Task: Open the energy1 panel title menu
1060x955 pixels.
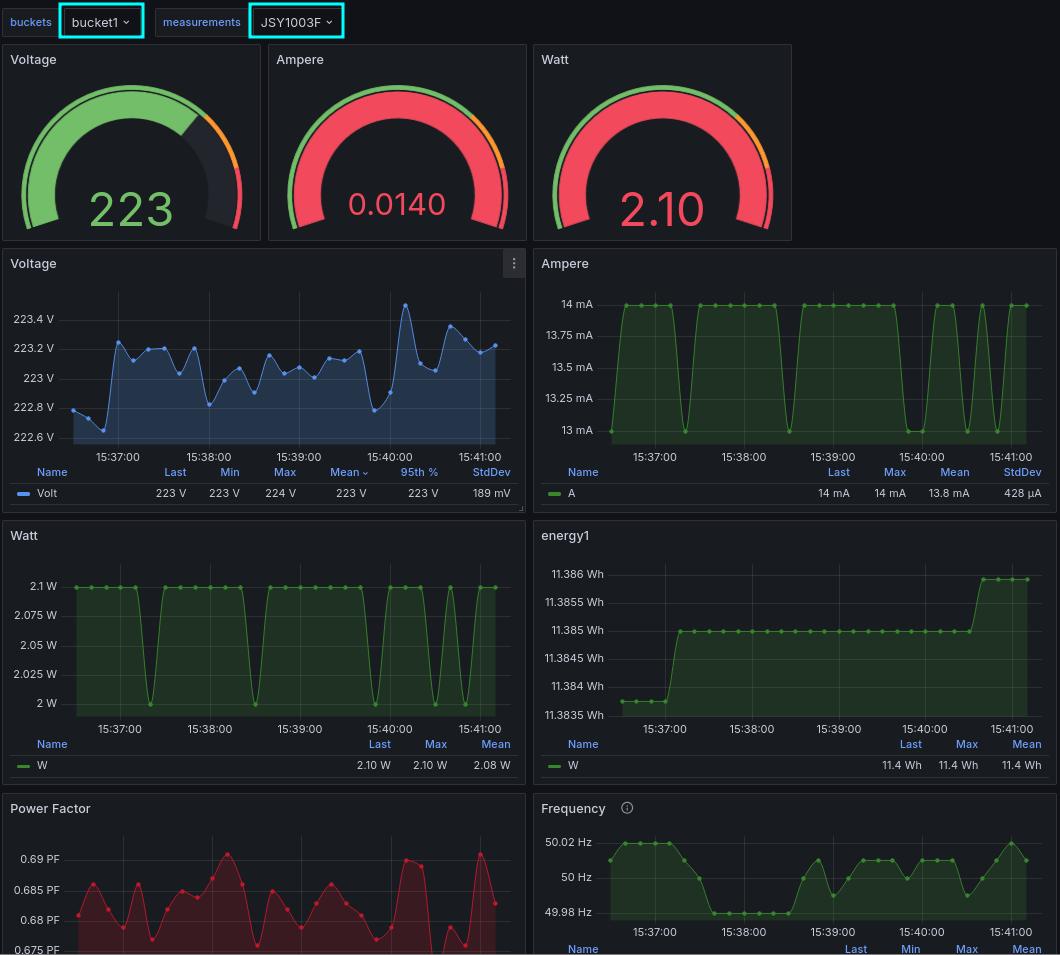Action: (x=565, y=535)
